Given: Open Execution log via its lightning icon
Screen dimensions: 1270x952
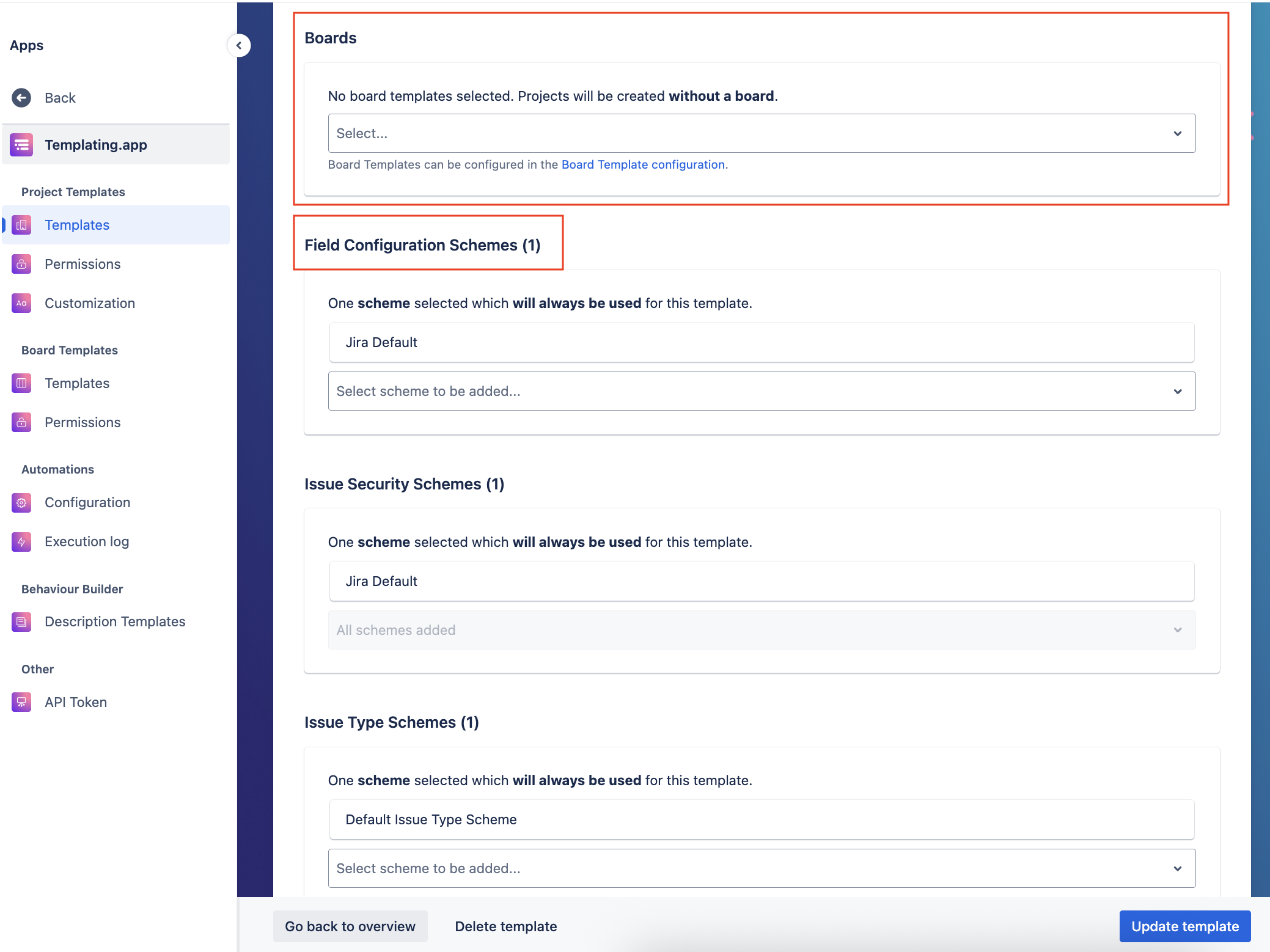Looking at the screenshot, I should (21, 541).
